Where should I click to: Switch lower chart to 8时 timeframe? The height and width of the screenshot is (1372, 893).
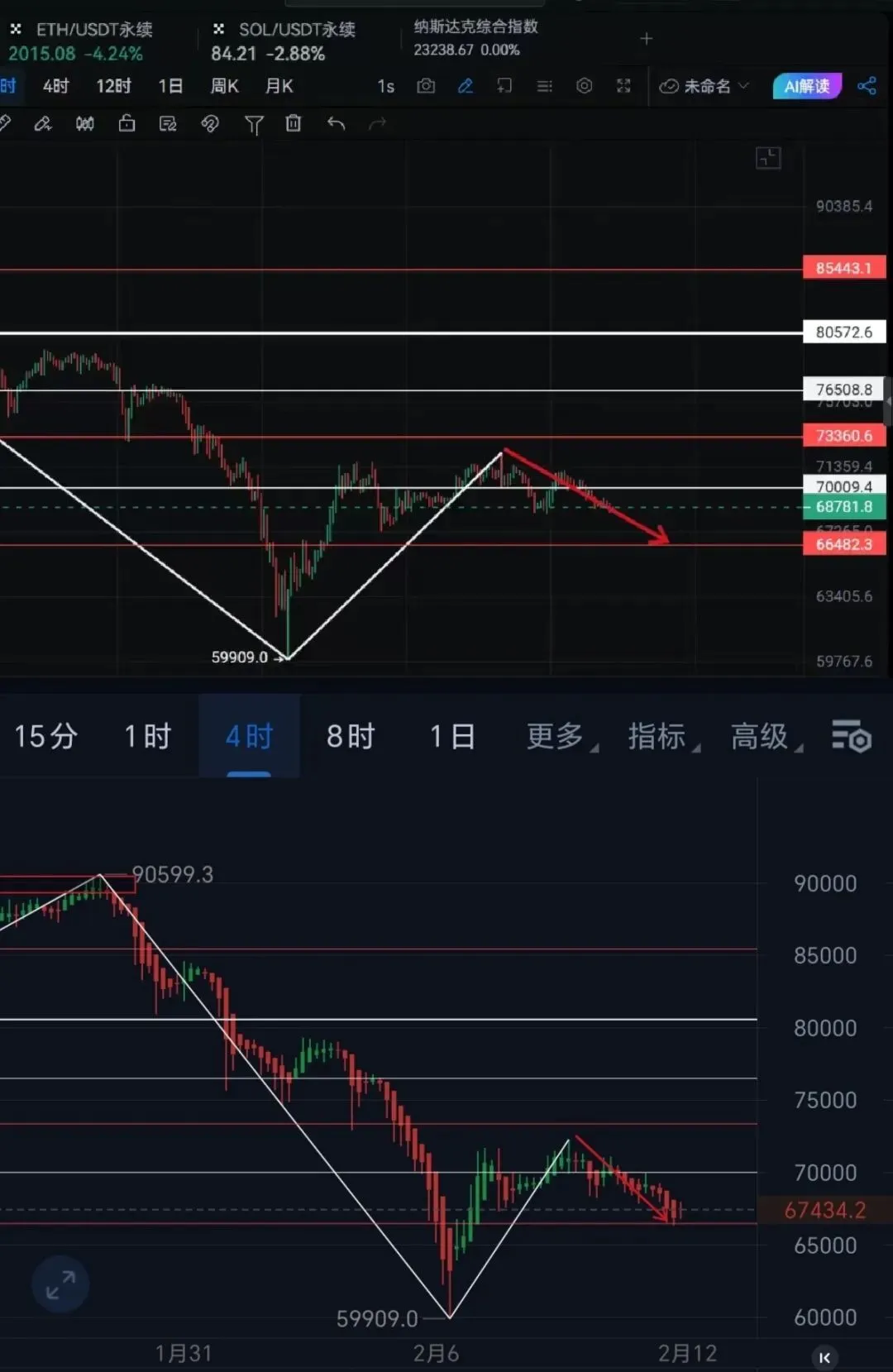pos(351,736)
